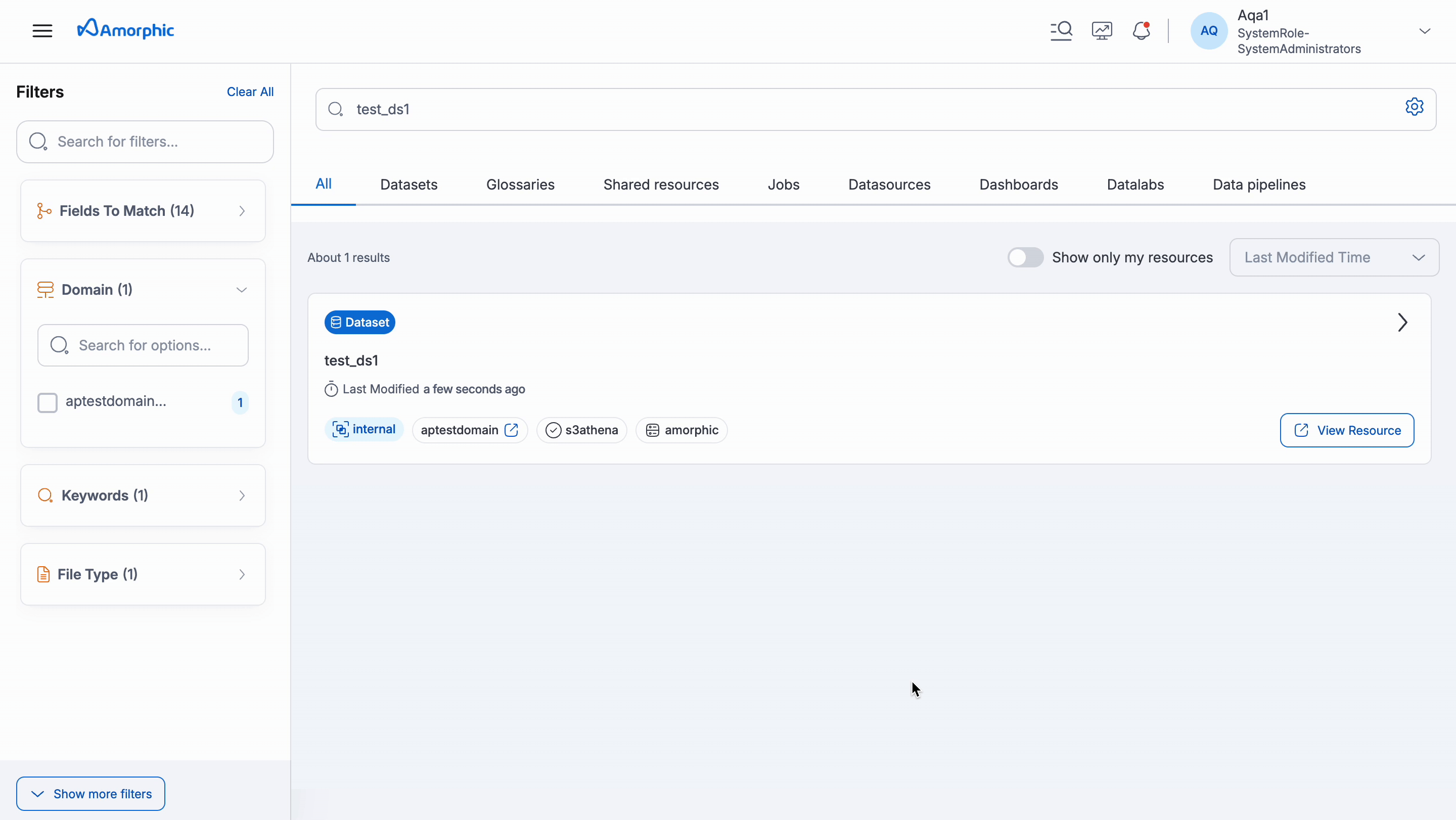The image size is (1456, 820).
Task: Click the AQ user avatar
Action: click(x=1208, y=30)
